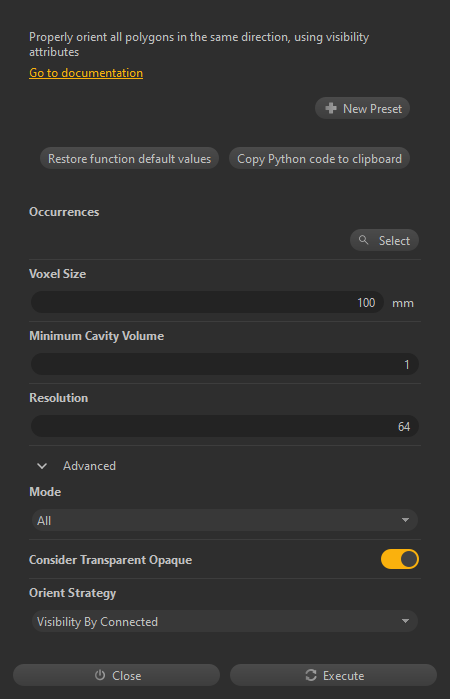Click the magnifier icon beside Select

click(363, 240)
